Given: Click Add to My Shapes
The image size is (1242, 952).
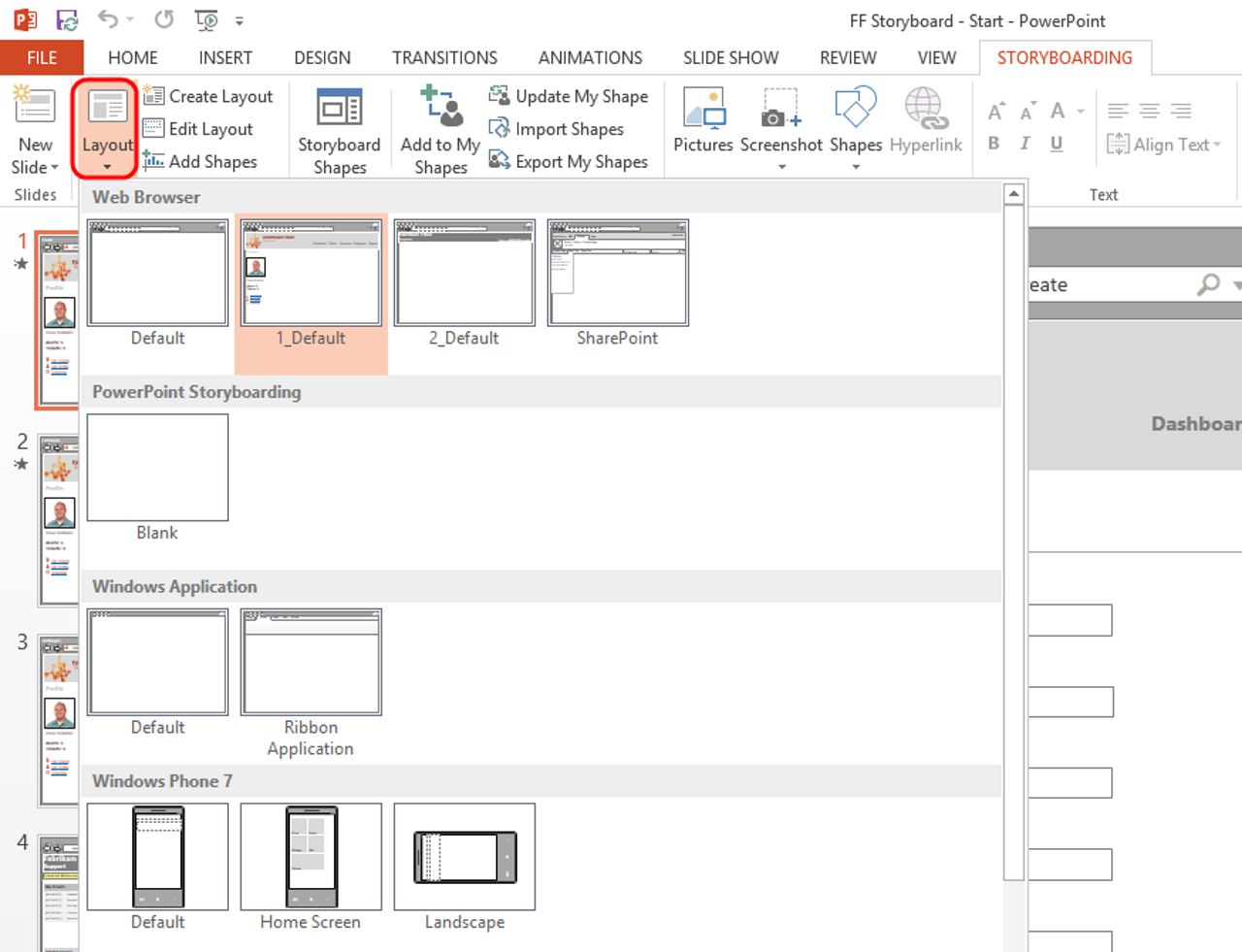Looking at the screenshot, I should (441, 131).
